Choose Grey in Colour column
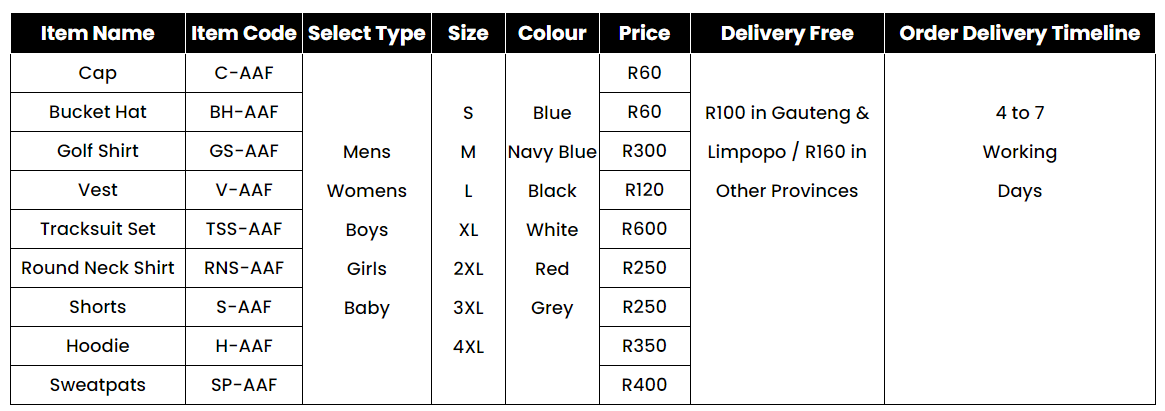Image resolution: width=1165 pixels, height=411 pixels. point(552,308)
